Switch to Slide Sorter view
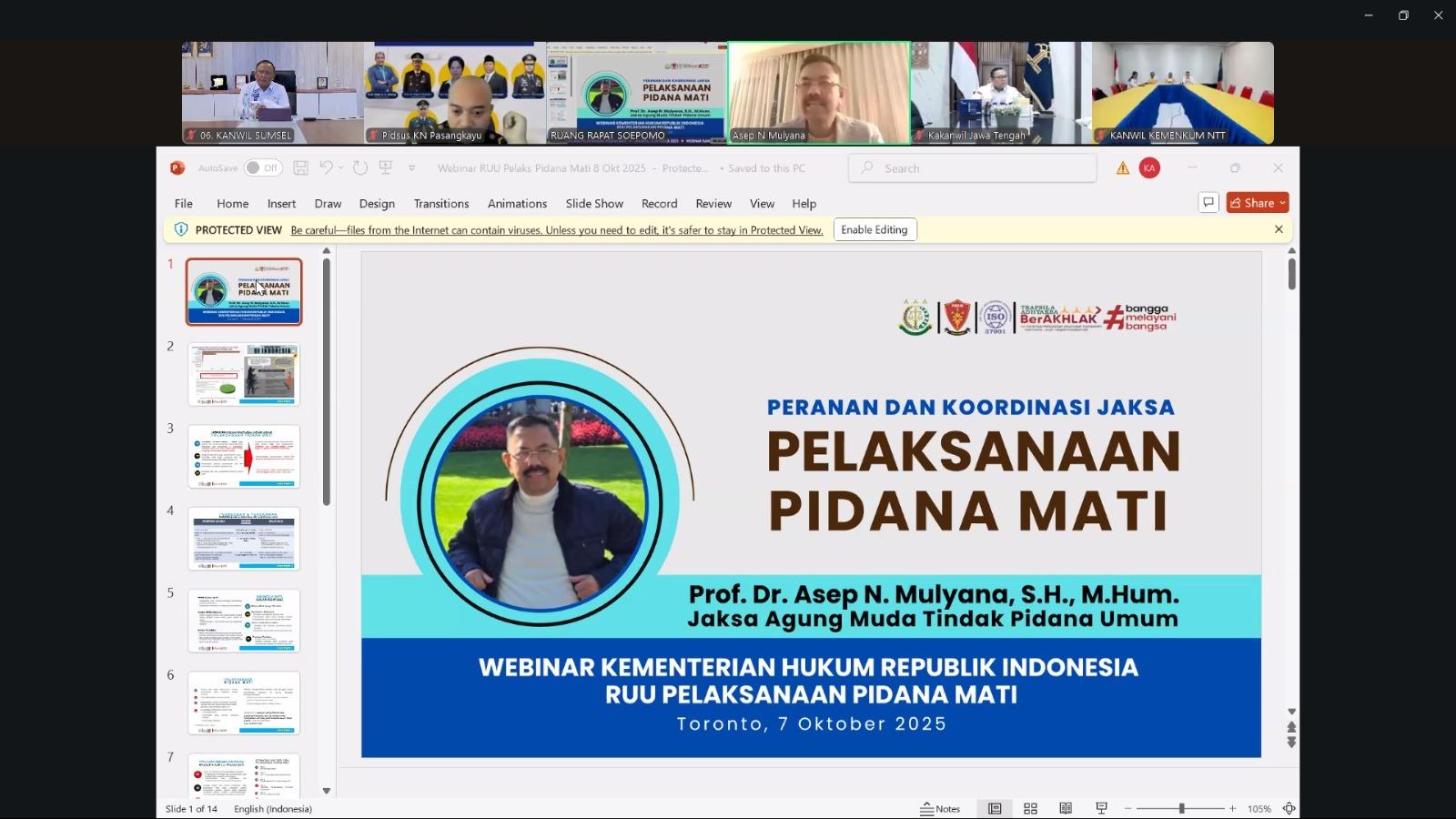 [1030, 808]
